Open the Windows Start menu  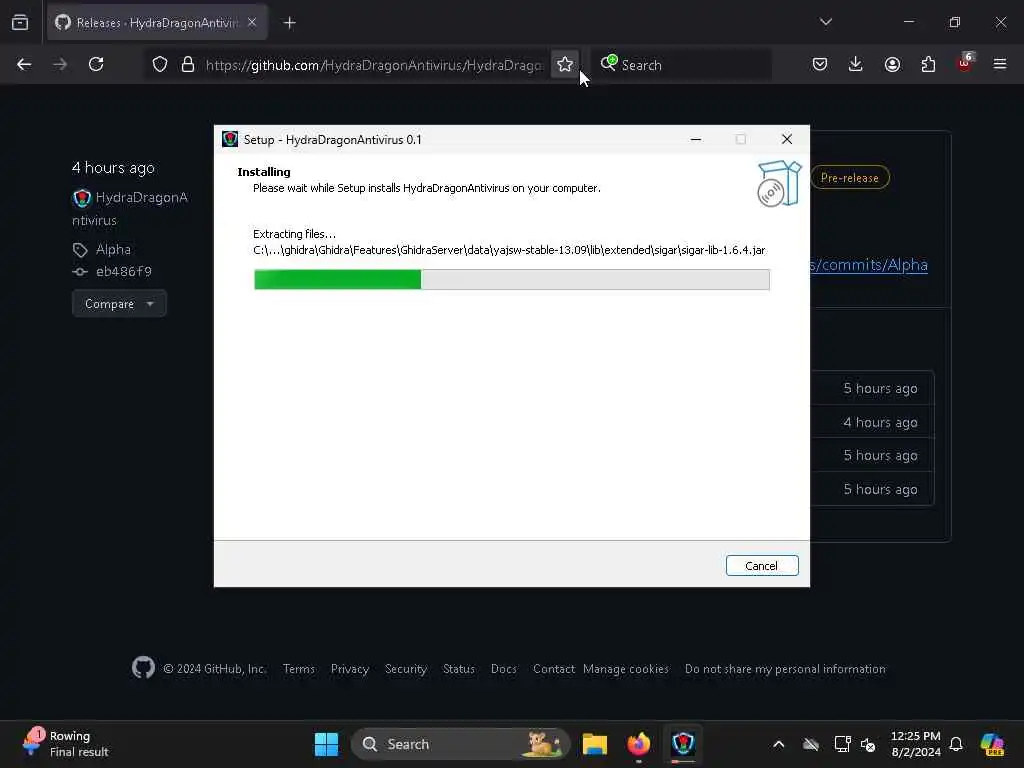(x=327, y=744)
